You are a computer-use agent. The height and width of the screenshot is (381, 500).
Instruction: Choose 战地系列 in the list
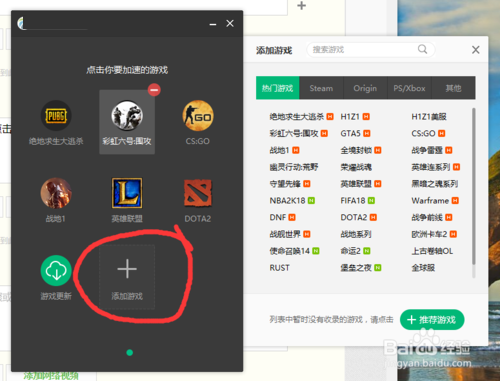356,234
